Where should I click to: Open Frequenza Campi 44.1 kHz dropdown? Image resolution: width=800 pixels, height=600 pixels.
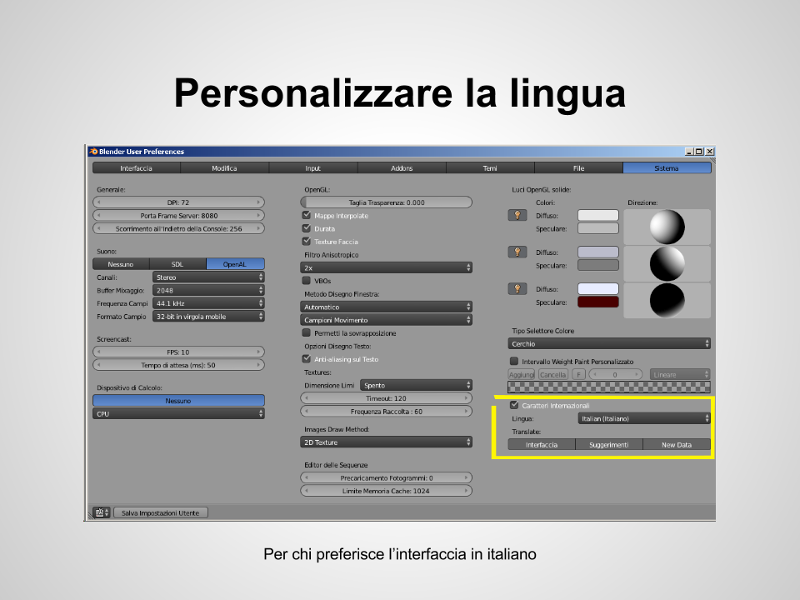click(x=208, y=303)
